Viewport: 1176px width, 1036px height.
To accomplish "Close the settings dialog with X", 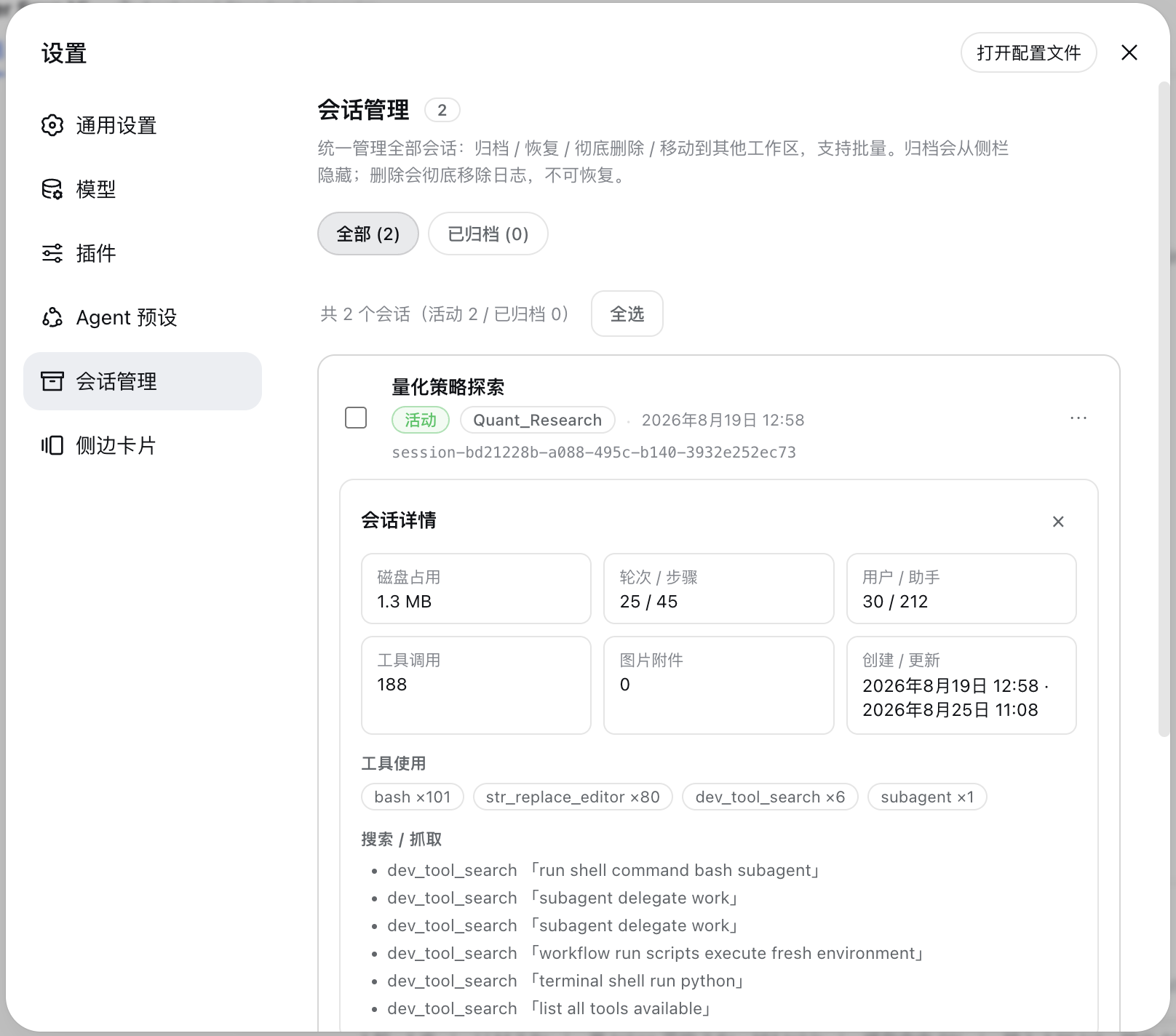I will point(1129,52).
